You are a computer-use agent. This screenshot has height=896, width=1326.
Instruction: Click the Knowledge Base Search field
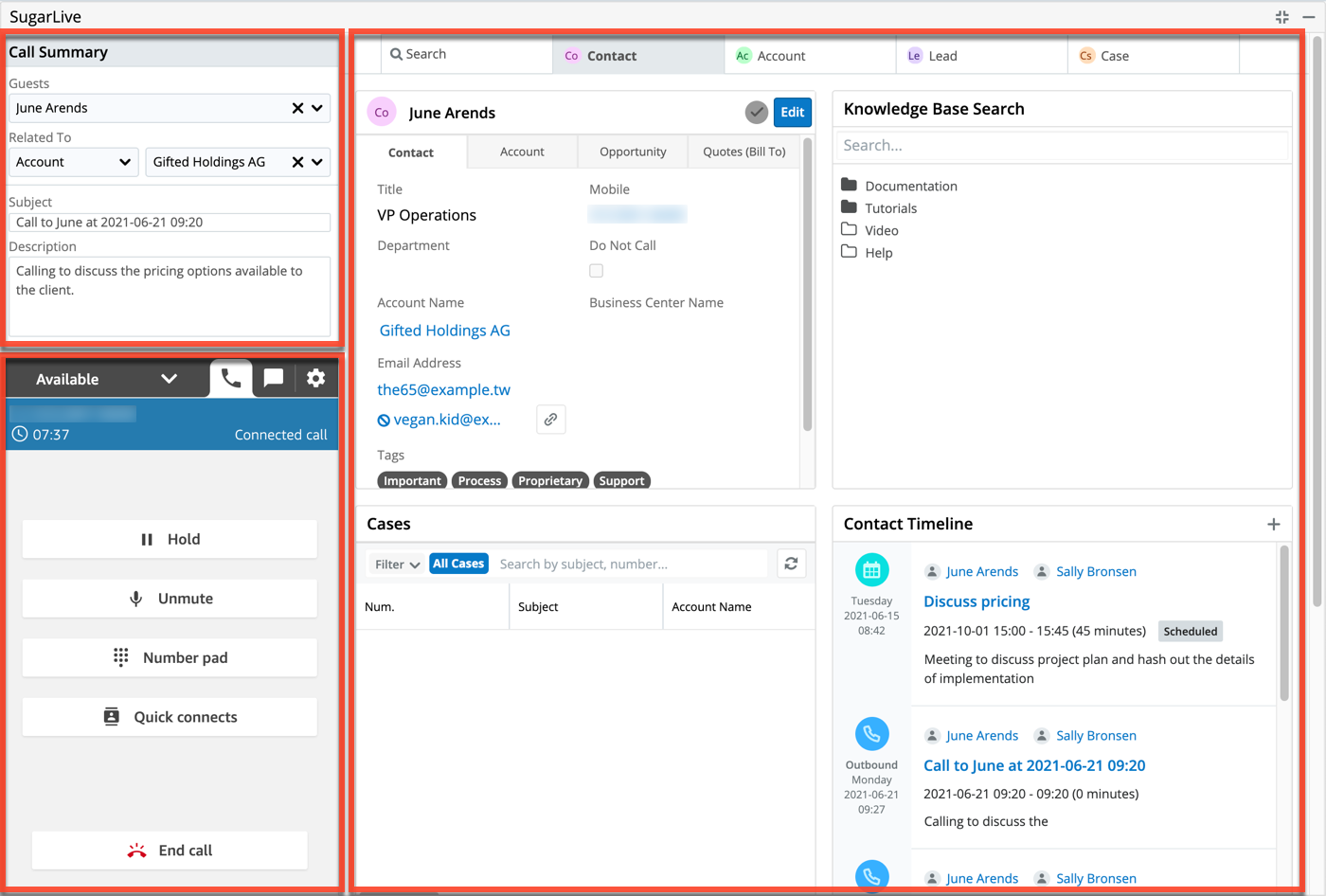click(x=1061, y=146)
